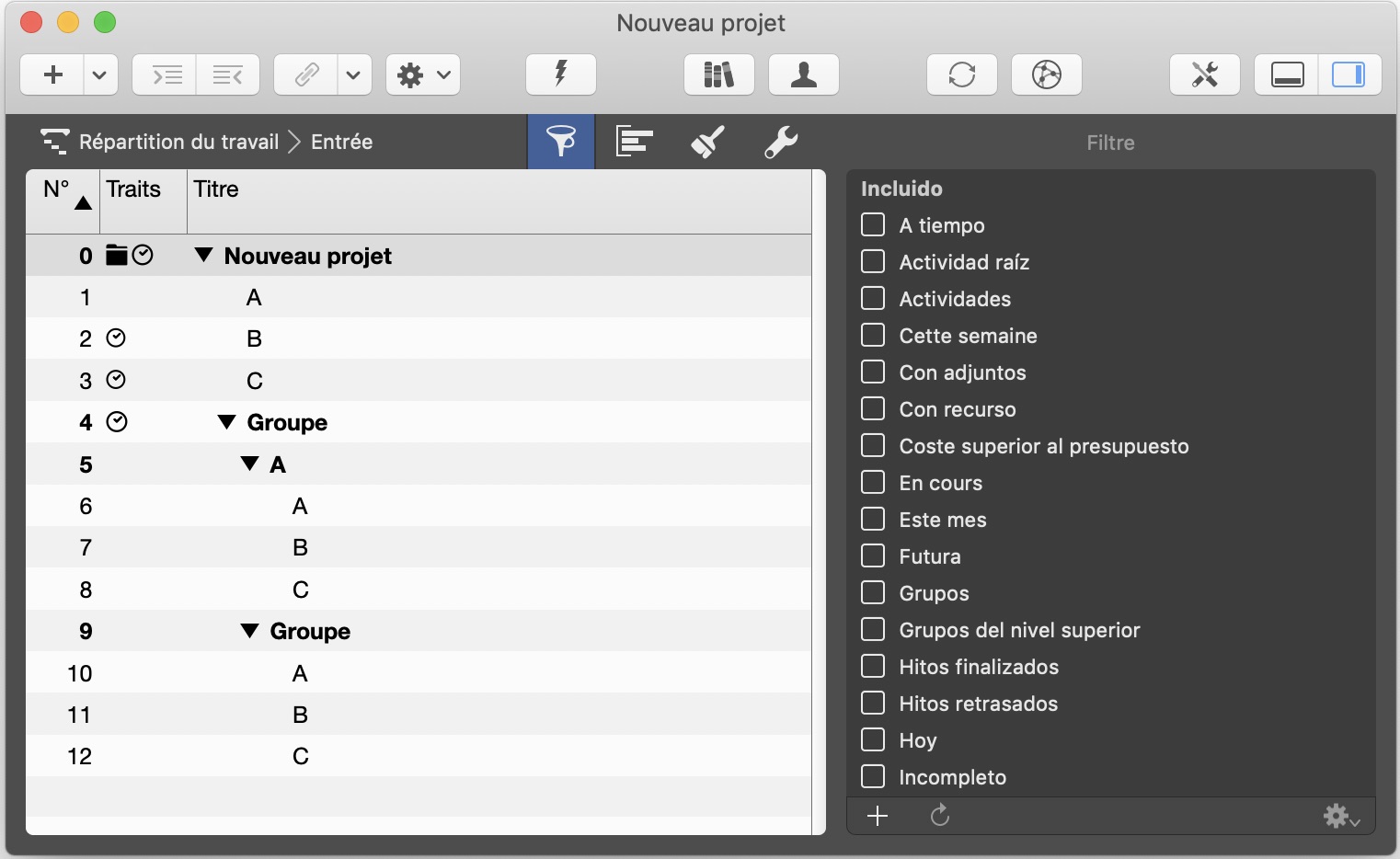
Task: Select the paintbrush styles tab icon
Action: [x=707, y=142]
